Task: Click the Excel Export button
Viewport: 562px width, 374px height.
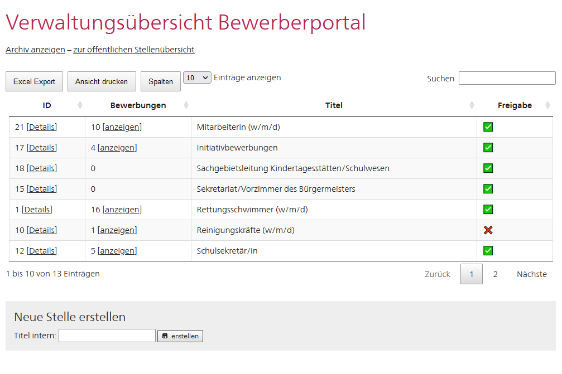Action: point(34,81)
